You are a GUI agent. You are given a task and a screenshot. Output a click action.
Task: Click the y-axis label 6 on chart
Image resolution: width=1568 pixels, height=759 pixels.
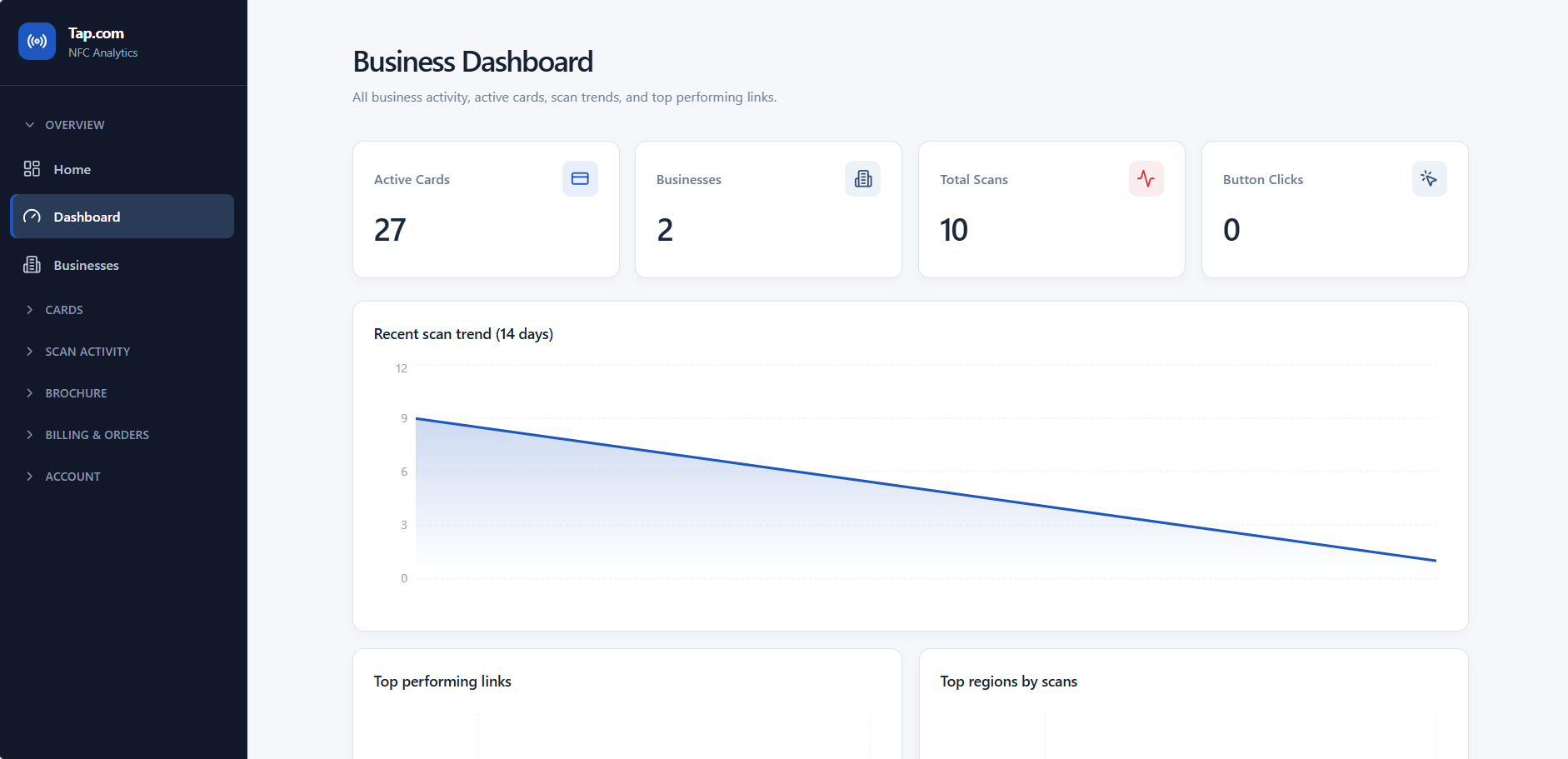pyautogui.click(x=404, y=472)
